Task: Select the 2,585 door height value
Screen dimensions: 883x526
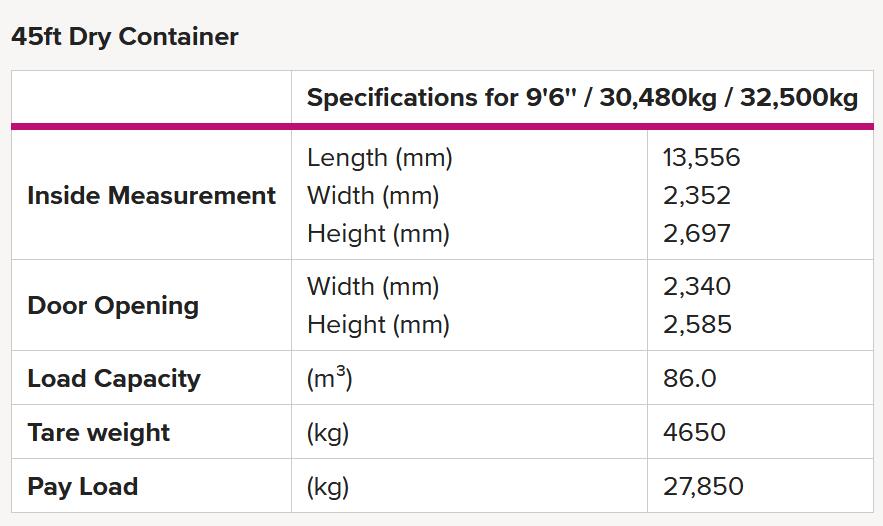Action: click(x=697, y=324)
